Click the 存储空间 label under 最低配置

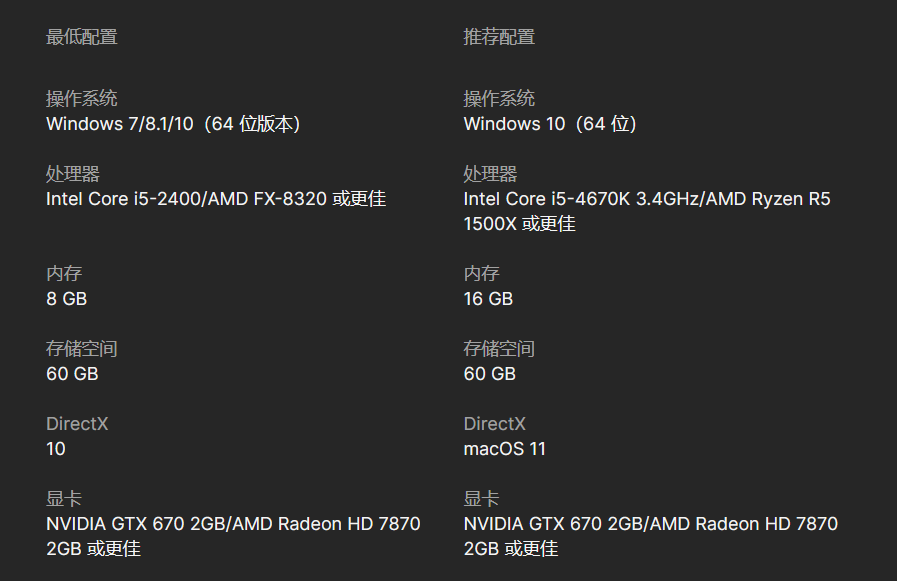click(x=82, y=349)
